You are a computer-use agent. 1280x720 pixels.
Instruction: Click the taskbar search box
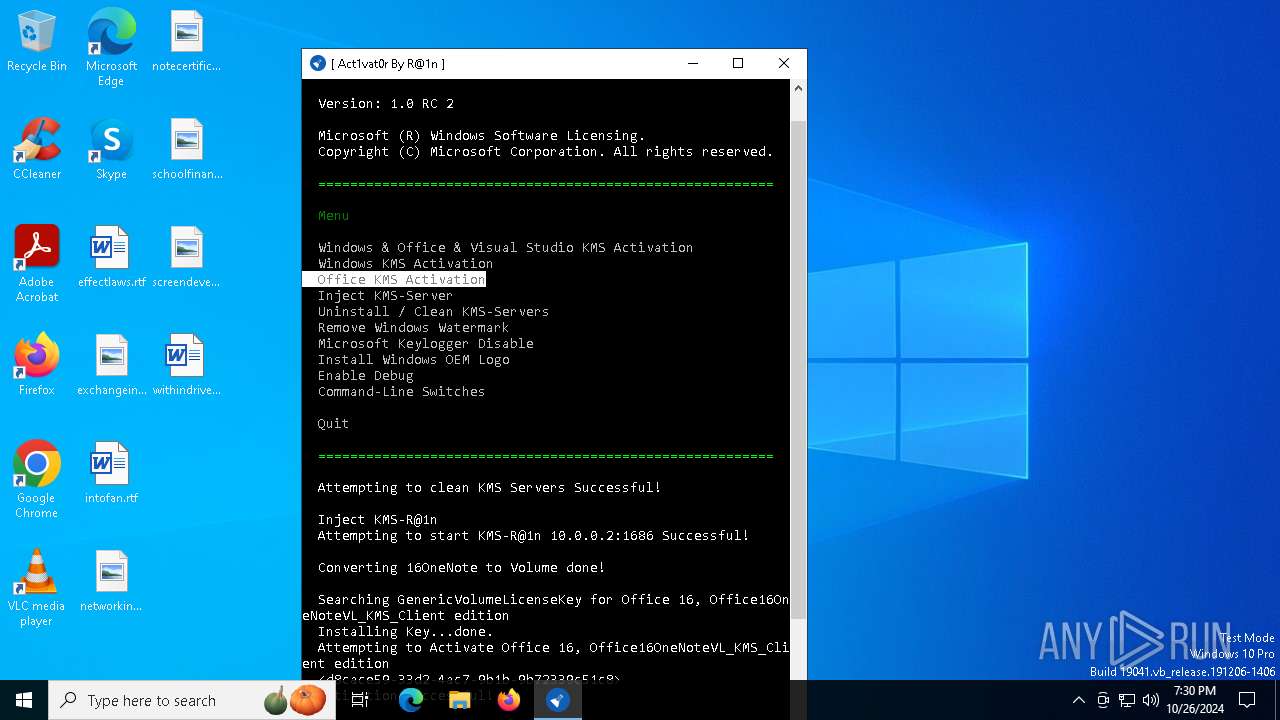tap(190, 700)
